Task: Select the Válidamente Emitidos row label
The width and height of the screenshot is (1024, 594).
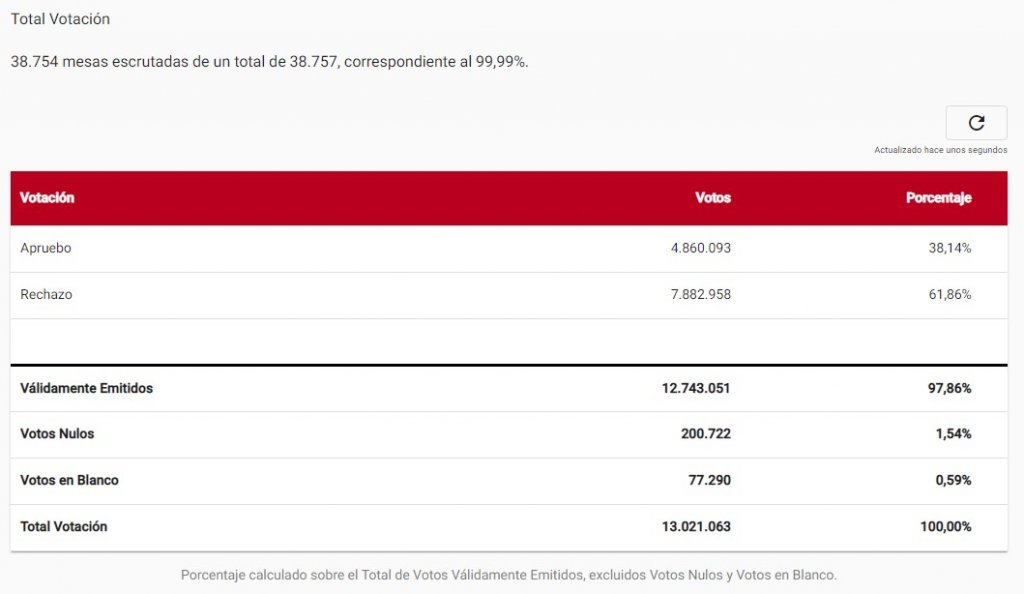Action: tap(87, 388)
